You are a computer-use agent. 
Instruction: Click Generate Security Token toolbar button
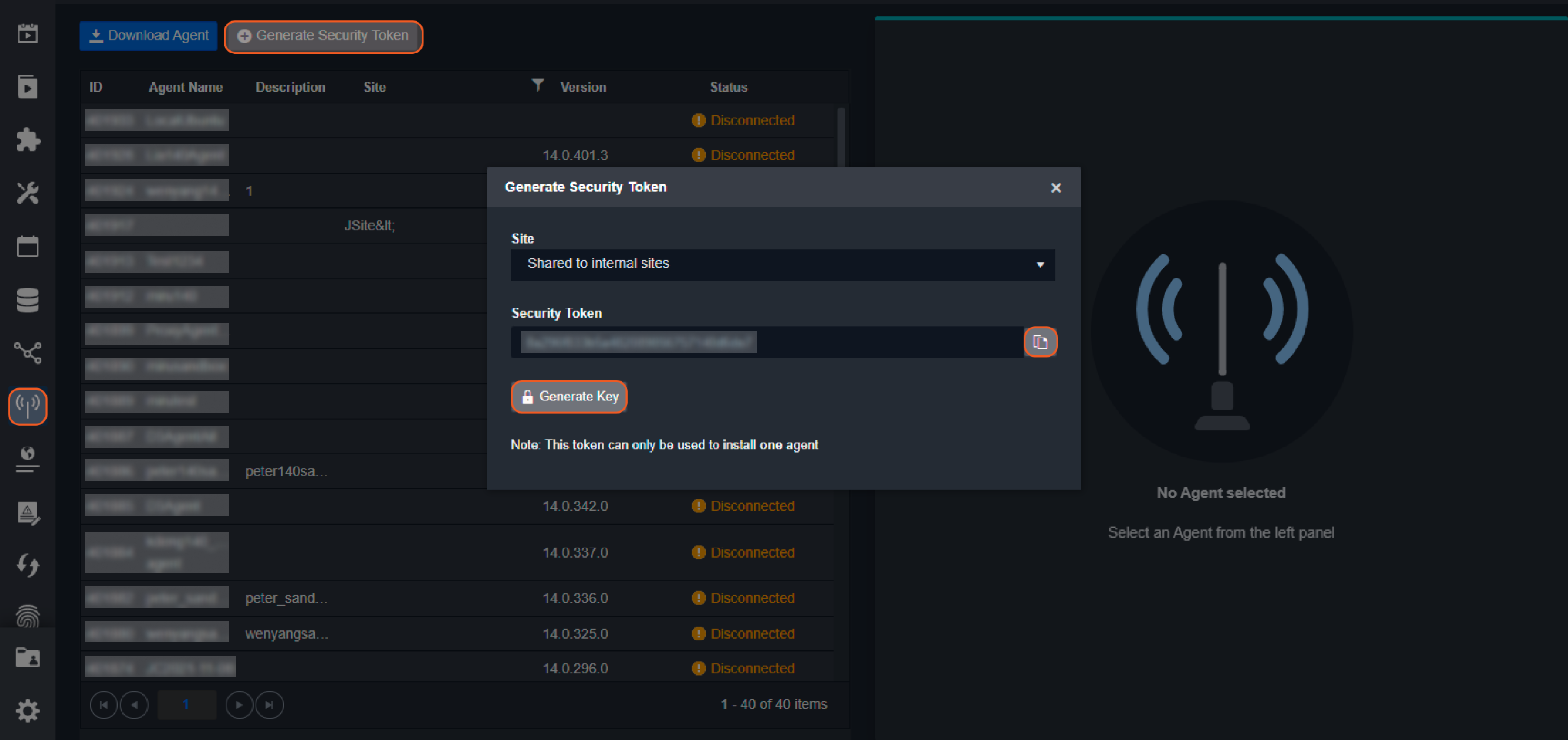[323, 36]
